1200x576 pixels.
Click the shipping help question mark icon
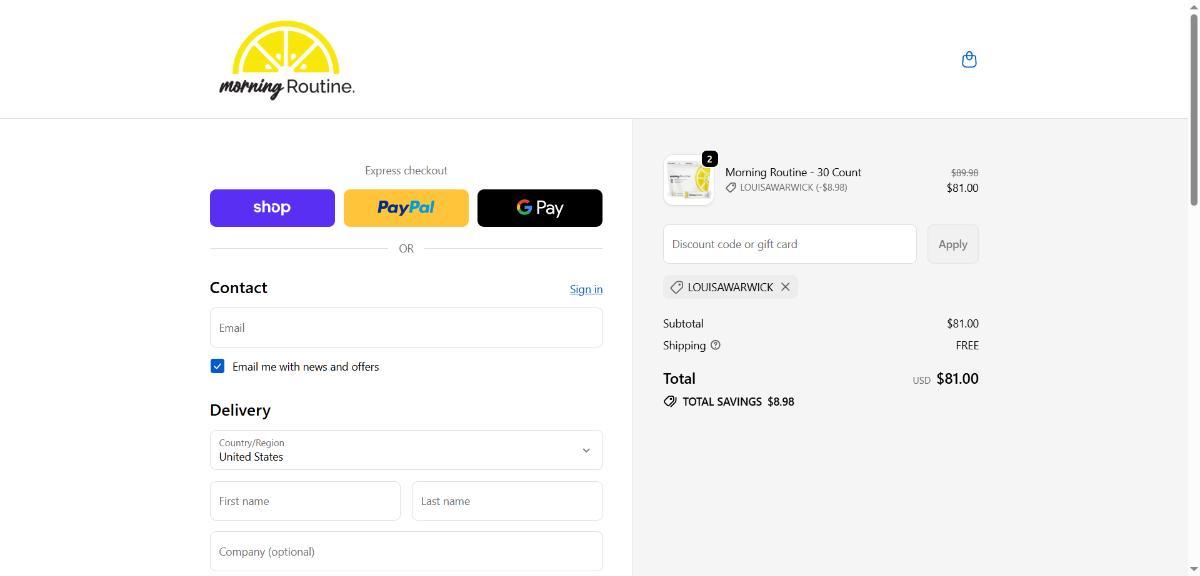(715, 345)
